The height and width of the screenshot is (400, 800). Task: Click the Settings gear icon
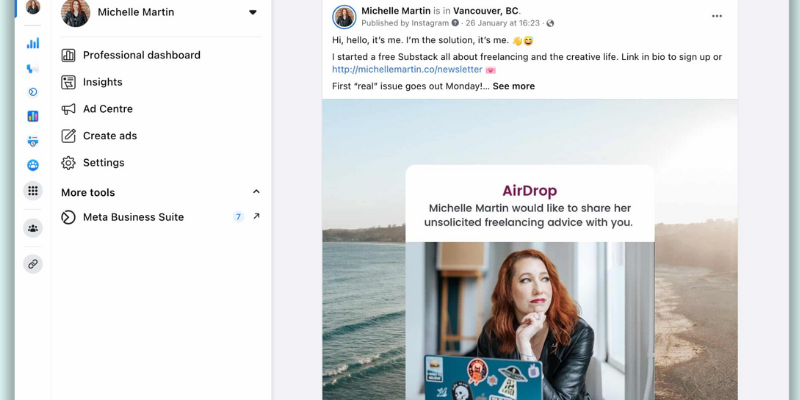(68, 163)
